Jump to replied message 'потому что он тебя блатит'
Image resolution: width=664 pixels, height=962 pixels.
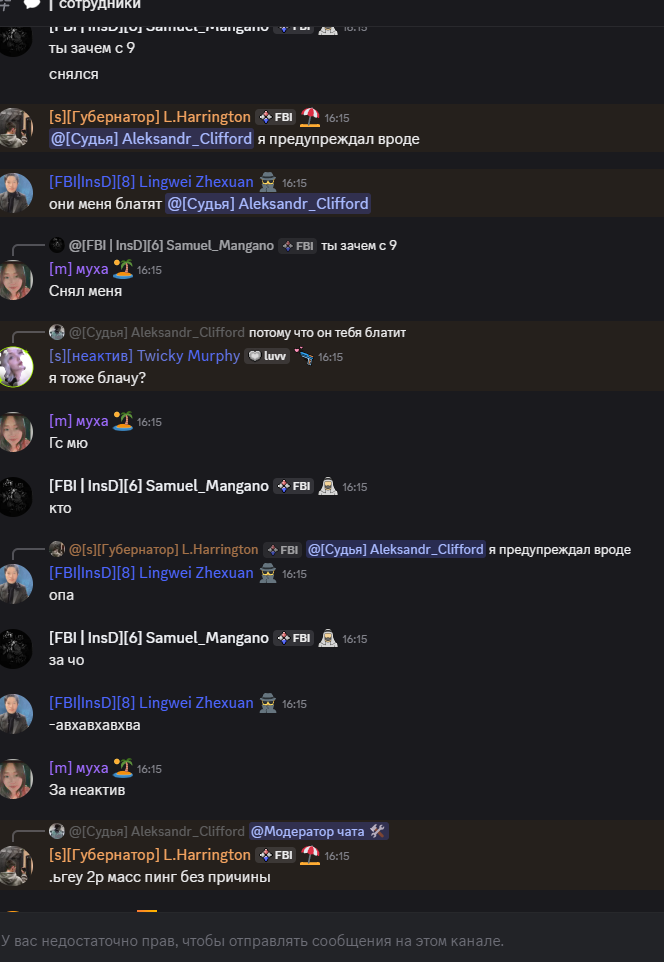(x=327, y=333)
